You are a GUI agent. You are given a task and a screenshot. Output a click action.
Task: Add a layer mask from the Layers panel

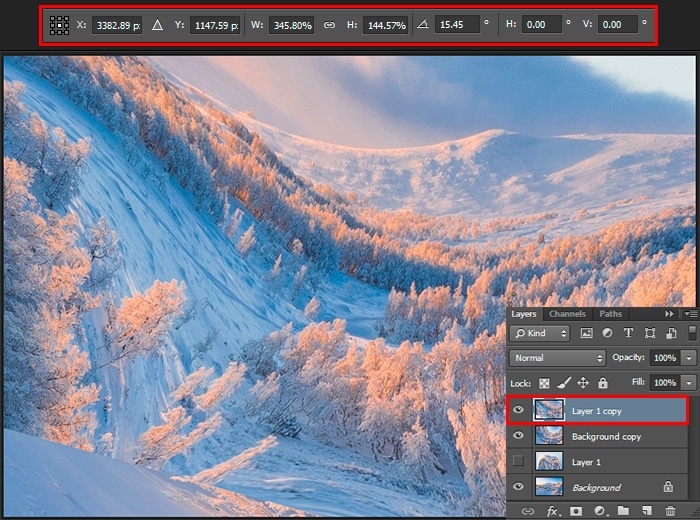(576, 511)
